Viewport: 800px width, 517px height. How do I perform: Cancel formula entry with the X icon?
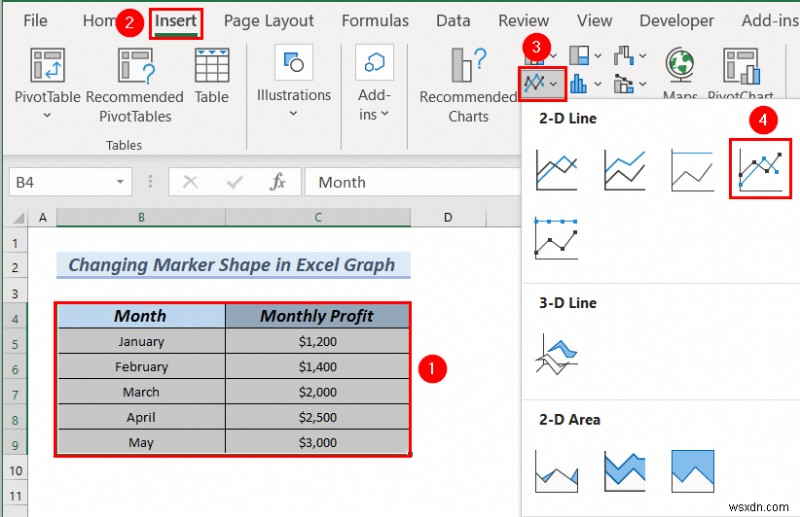pyautogui.click(x=190, y=182)
